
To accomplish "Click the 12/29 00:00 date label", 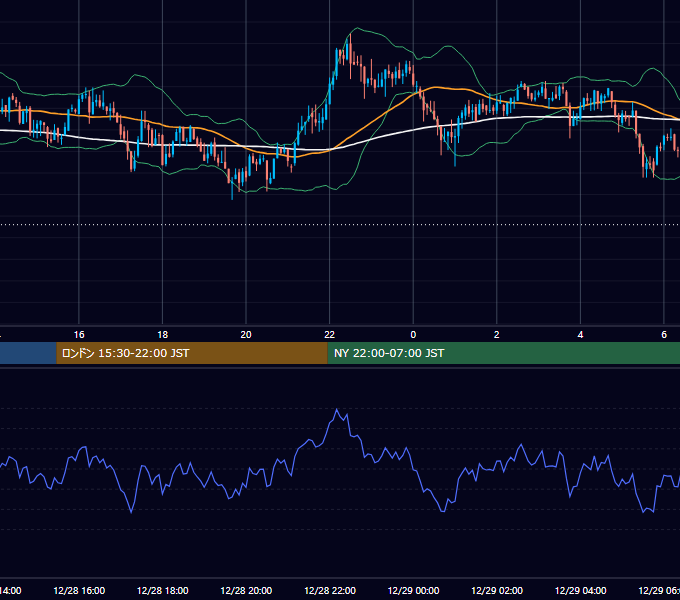I will (413, 590).
